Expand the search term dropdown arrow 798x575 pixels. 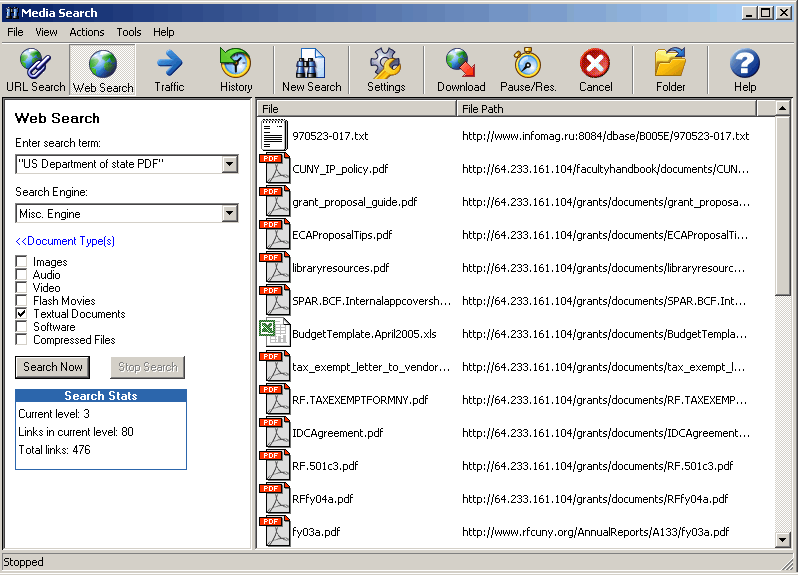pyautogui.click(x=230, y=164)
